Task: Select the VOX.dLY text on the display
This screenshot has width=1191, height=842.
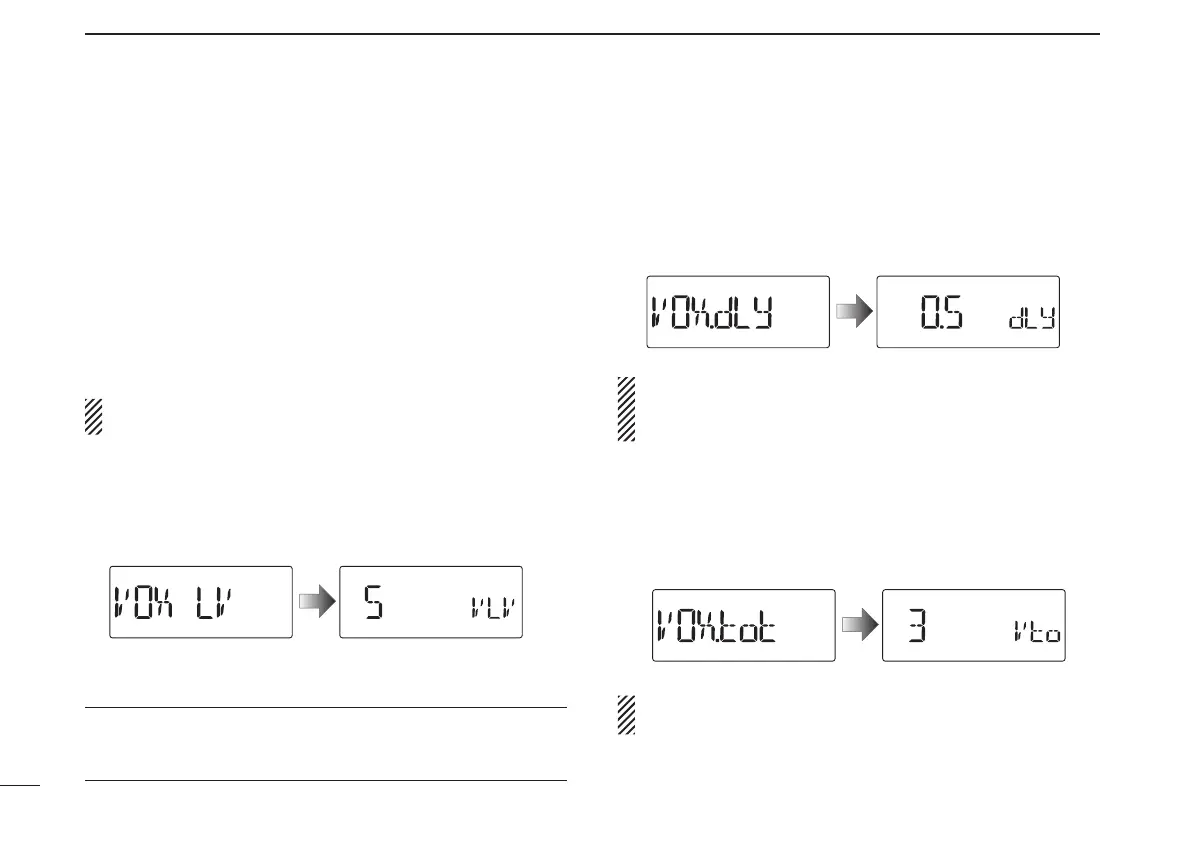Action: pos(712,312)
